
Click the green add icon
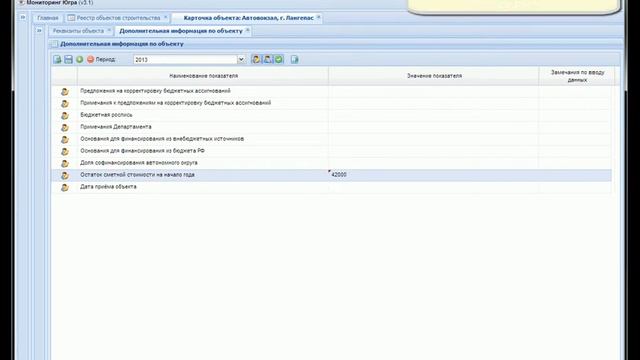[x=80, y=60]
